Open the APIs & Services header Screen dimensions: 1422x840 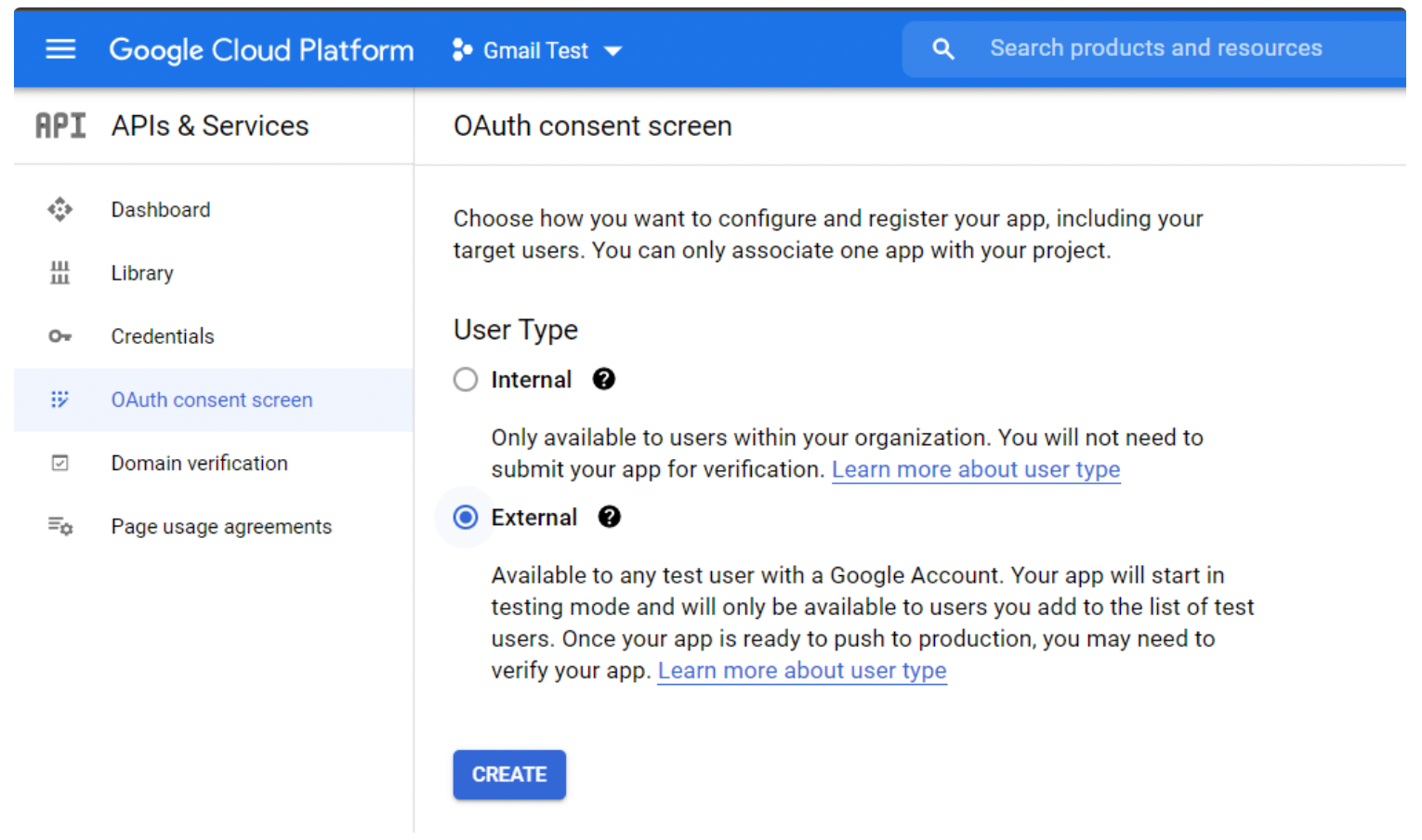[210, 125]
